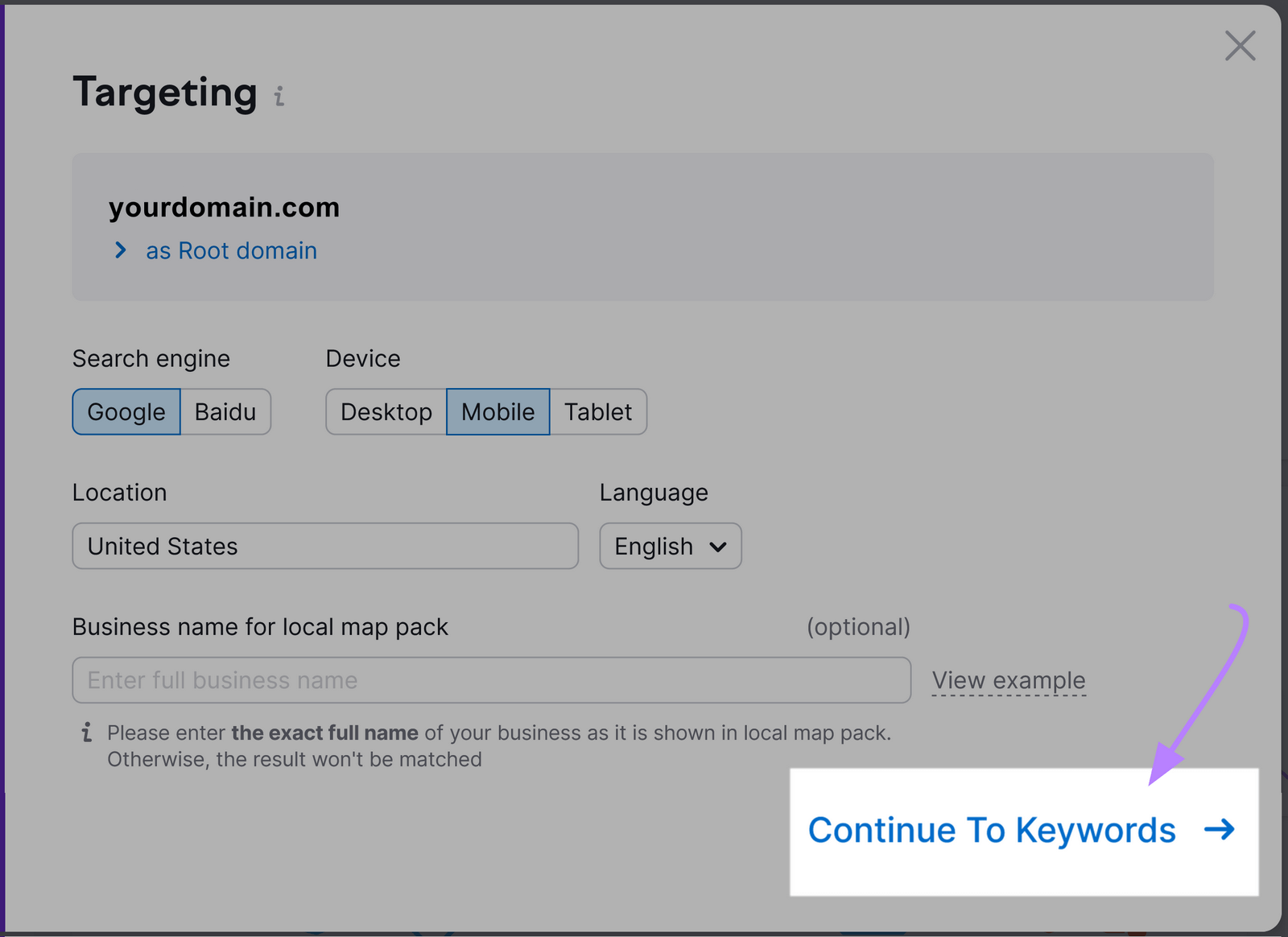Enable Mobile device targeting
This screenshot has width=1288, height=937.
coord(497,411)
